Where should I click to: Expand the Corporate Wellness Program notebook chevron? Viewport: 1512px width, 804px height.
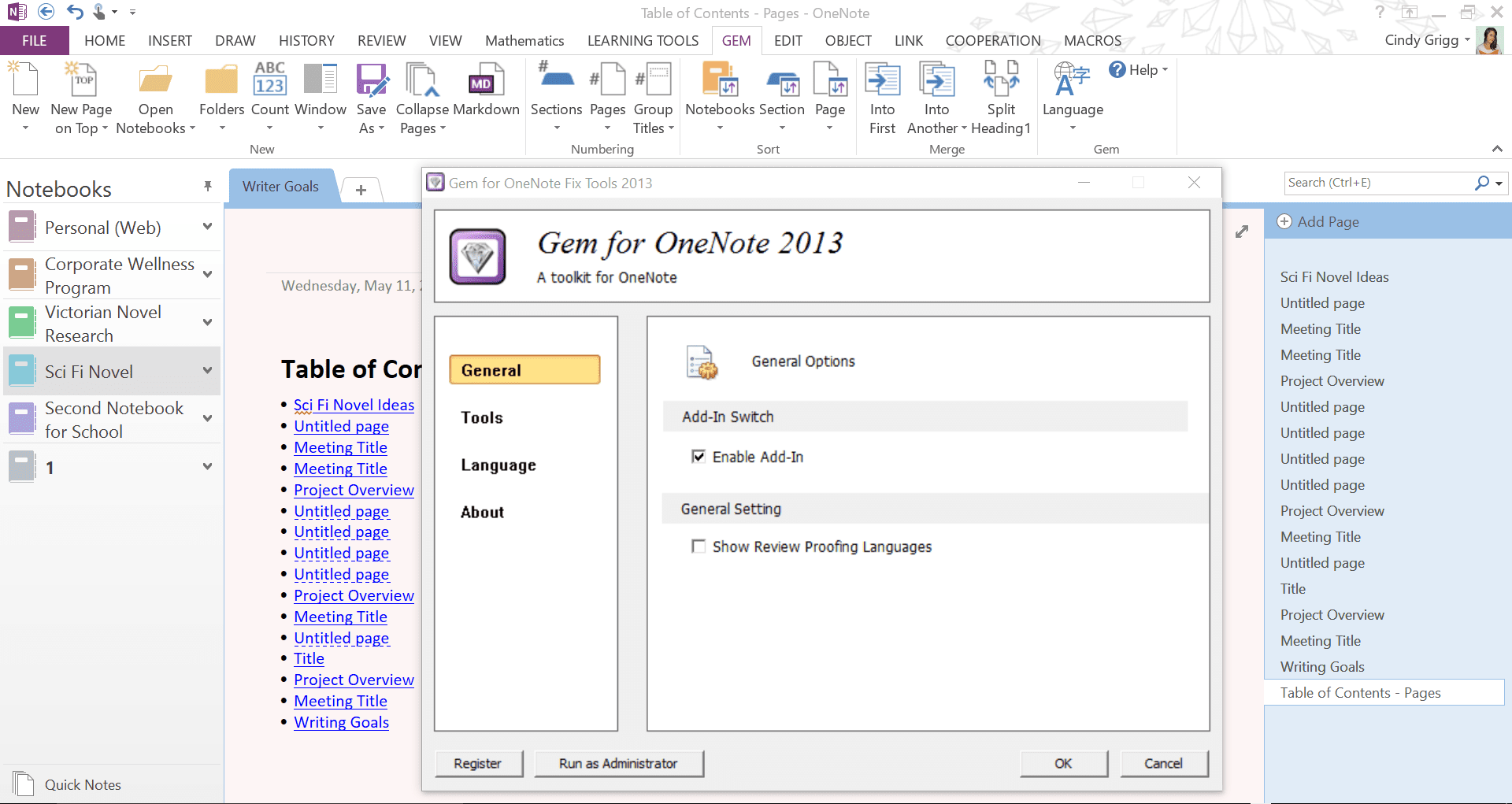[x=207, y=275]
